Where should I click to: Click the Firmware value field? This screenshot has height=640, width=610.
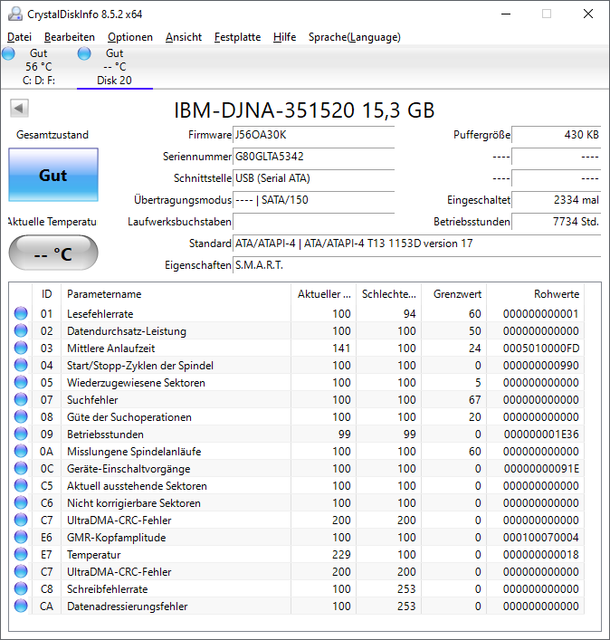tap(313, 135)
